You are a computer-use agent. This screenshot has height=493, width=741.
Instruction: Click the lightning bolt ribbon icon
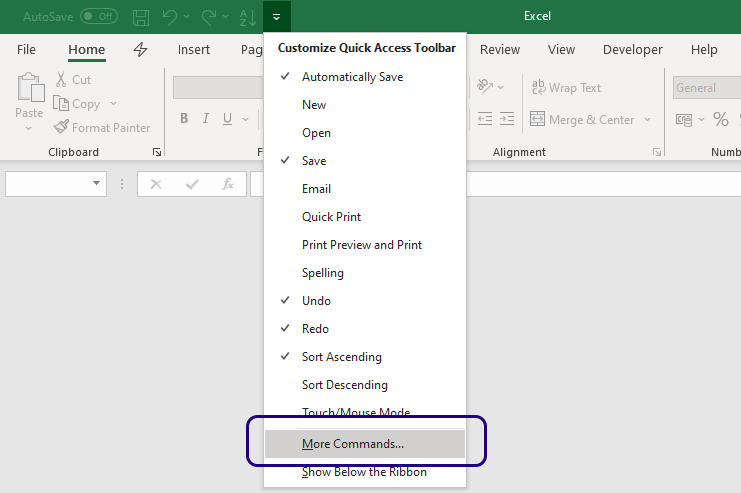(140, 49)
